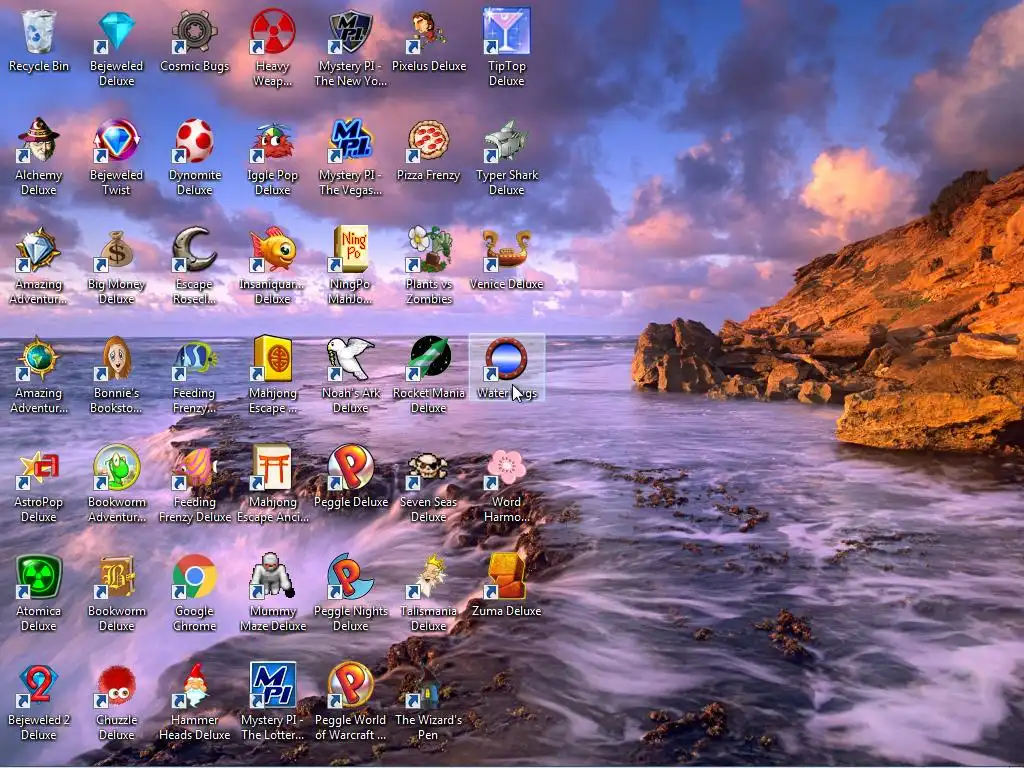The height and width of the screenshot is (768, 1024).
Task: Select Word Harmony pink flower icon
Action: (x=506, y=468)
